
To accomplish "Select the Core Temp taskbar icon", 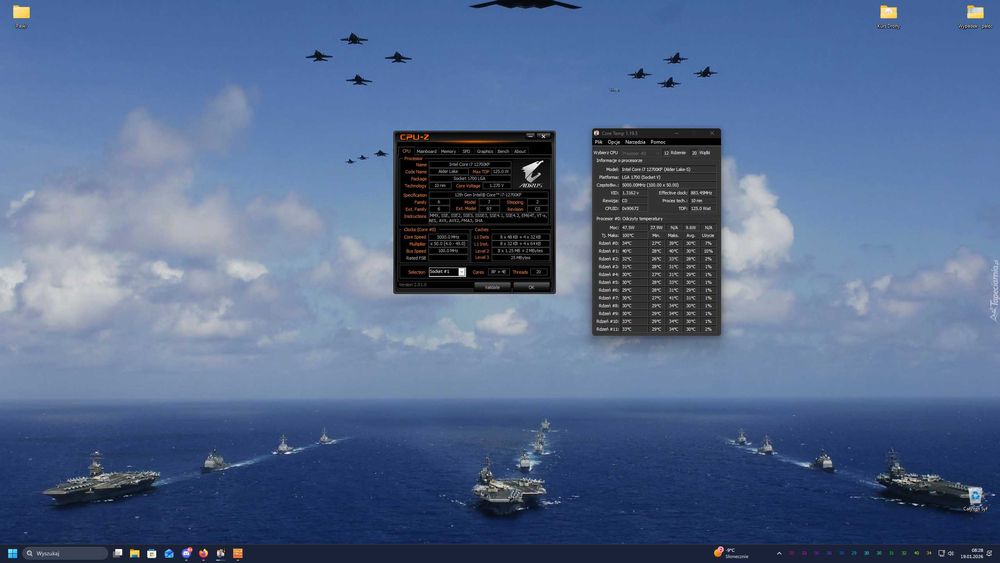I will 221,553.
